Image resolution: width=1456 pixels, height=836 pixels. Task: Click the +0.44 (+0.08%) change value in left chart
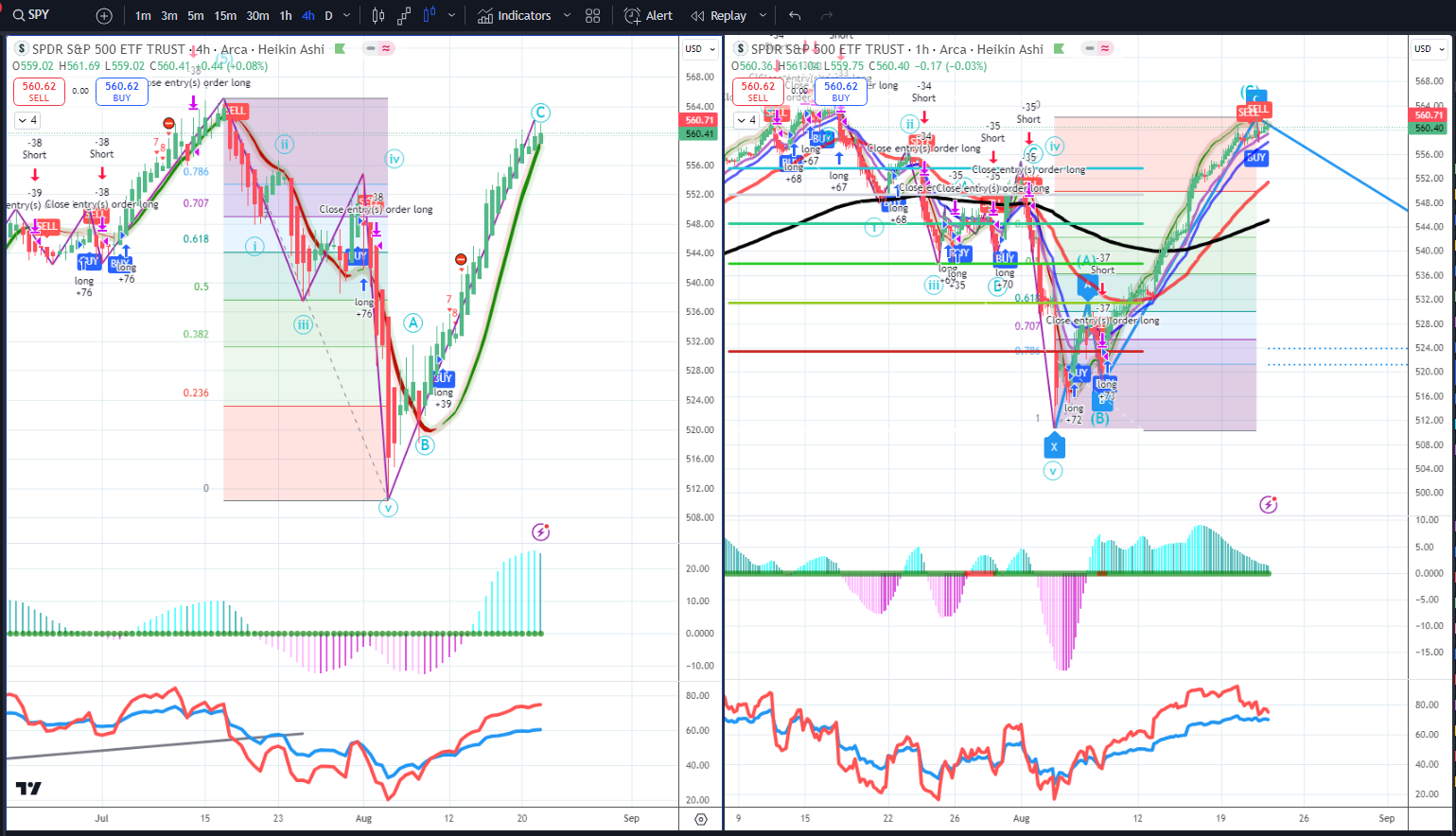click(233, 66)
